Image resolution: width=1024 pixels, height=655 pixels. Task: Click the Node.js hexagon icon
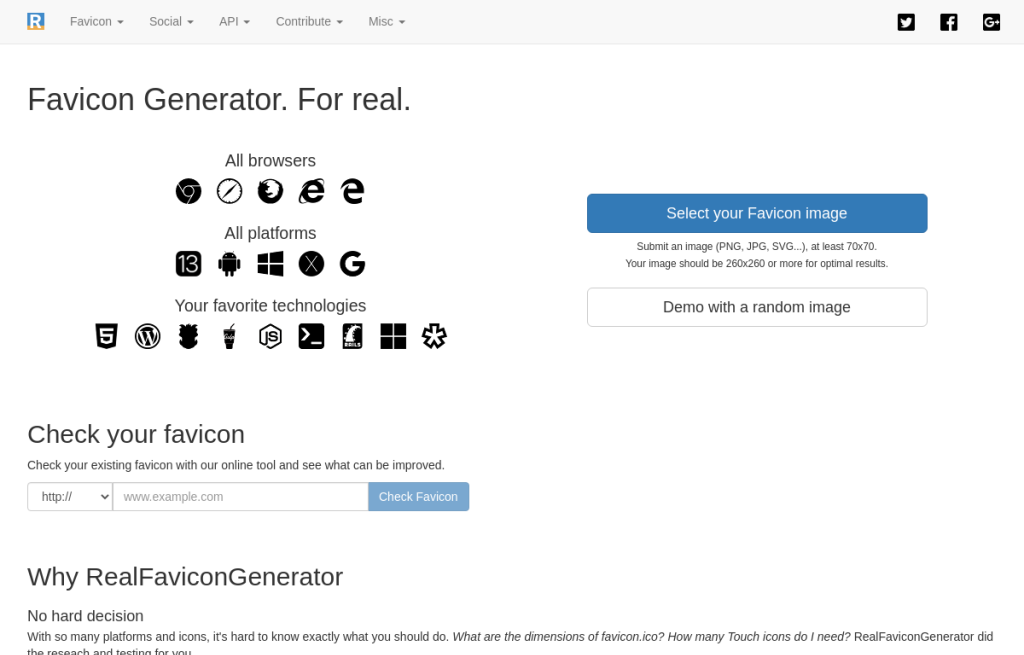point(270,336)
